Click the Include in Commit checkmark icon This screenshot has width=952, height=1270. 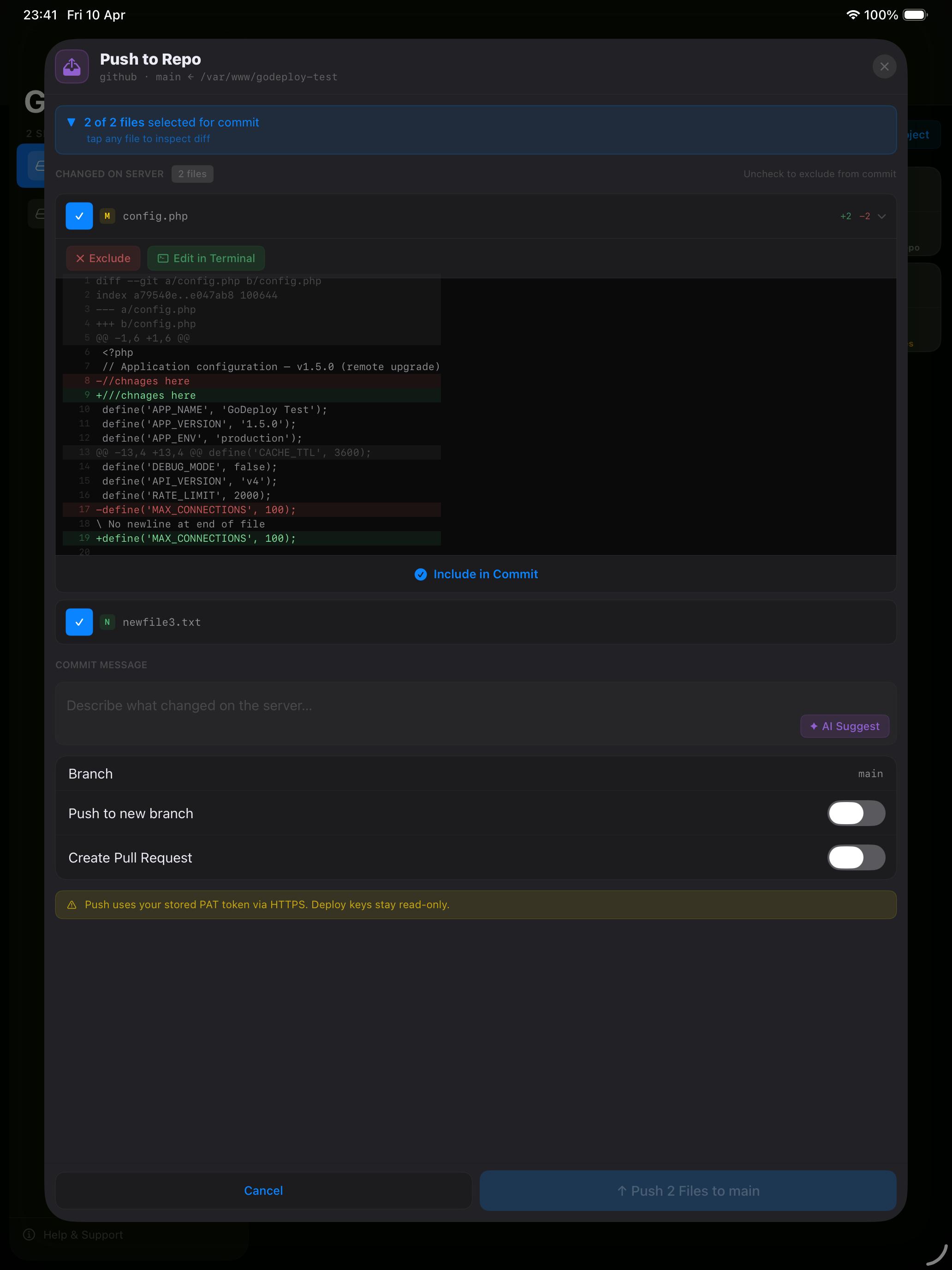coord(421,575)
